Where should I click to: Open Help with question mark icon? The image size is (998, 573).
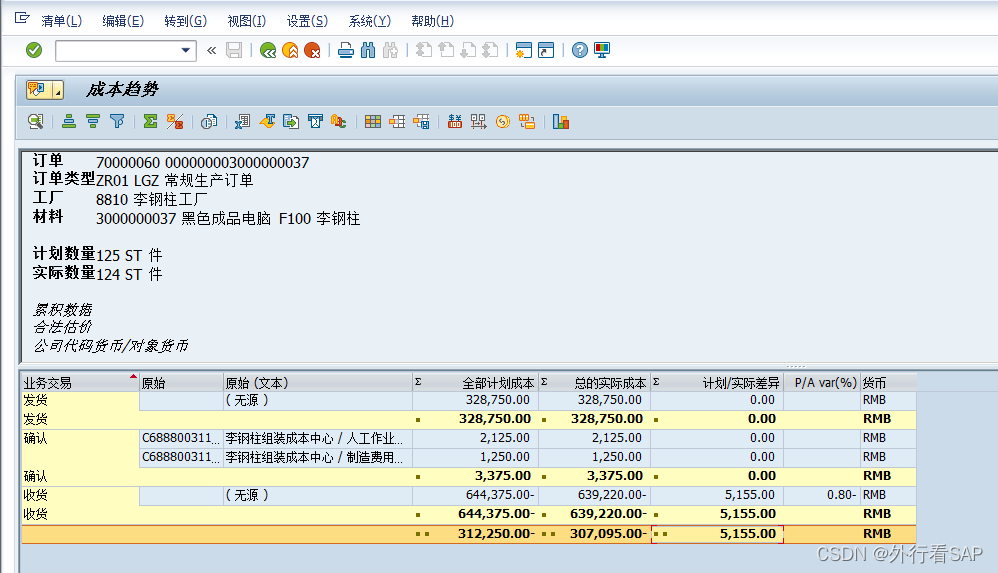tap(580, 50)
